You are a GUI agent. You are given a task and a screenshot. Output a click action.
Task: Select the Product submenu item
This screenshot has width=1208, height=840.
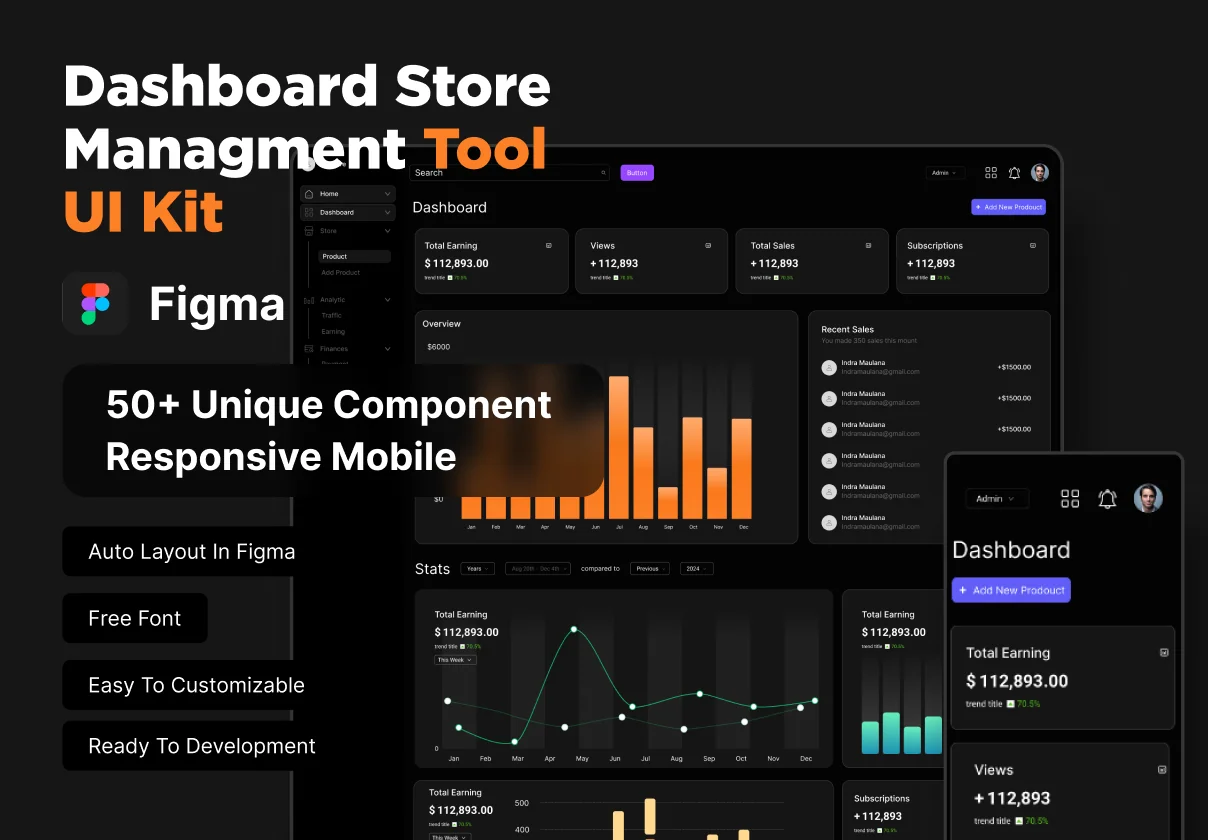click(x=354, y=257)
